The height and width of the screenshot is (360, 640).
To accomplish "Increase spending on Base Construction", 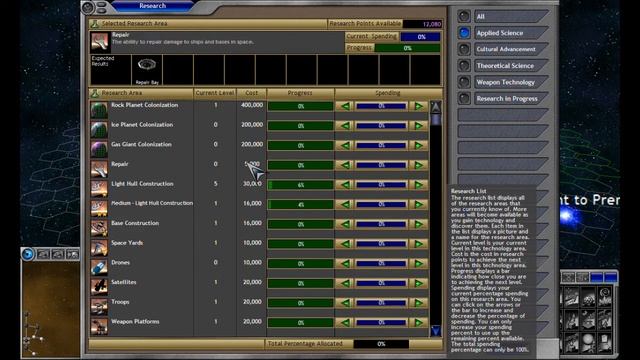I will coord(418,224).
